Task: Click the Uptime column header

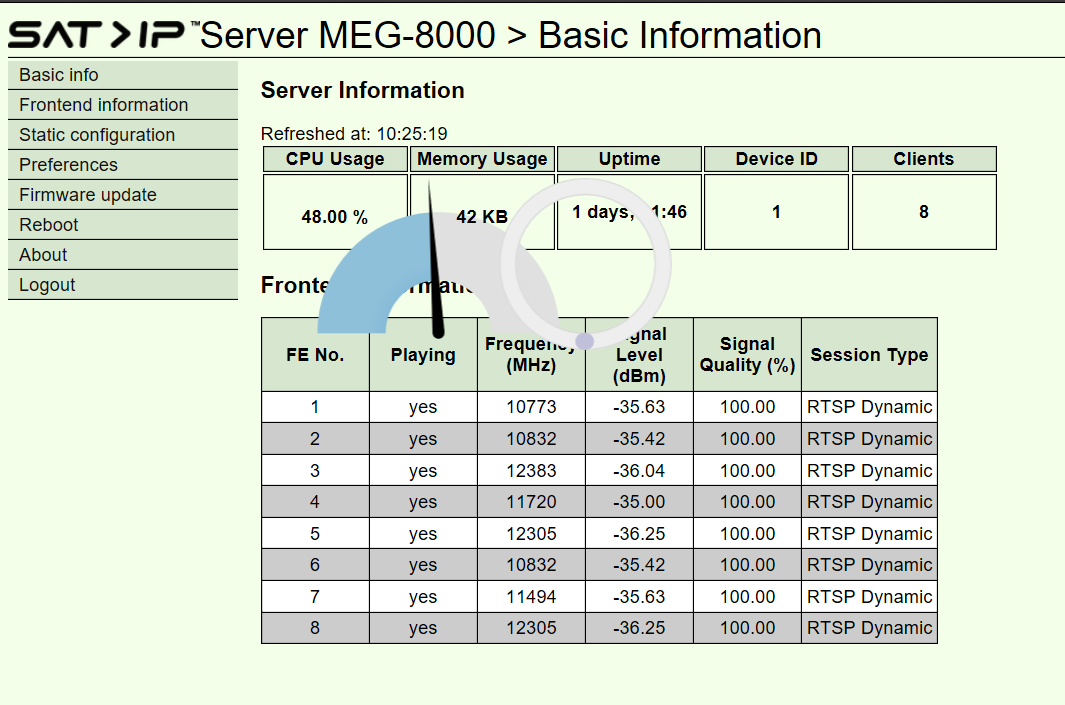Action: [x=630, y=159]
